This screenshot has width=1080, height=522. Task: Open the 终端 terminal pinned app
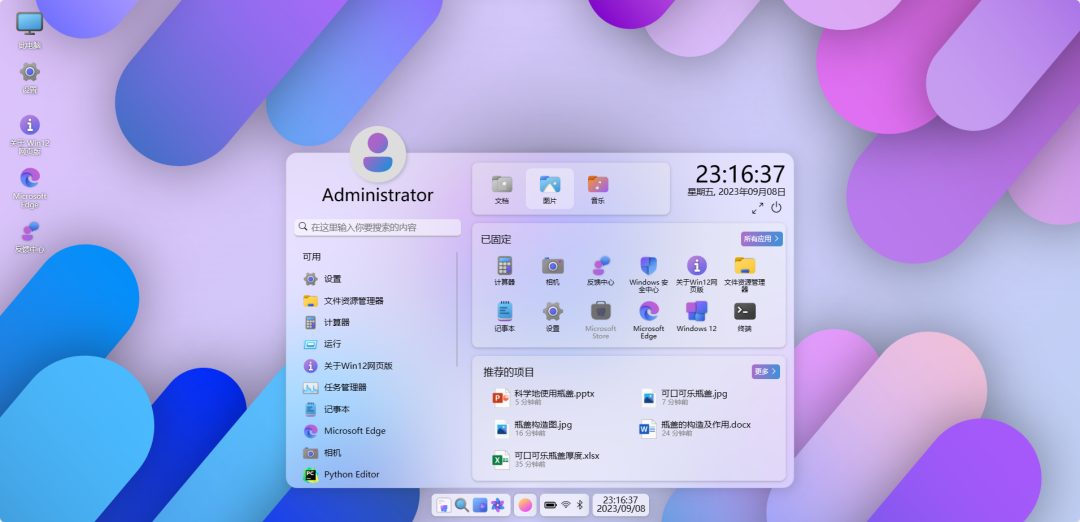(745, 317)
